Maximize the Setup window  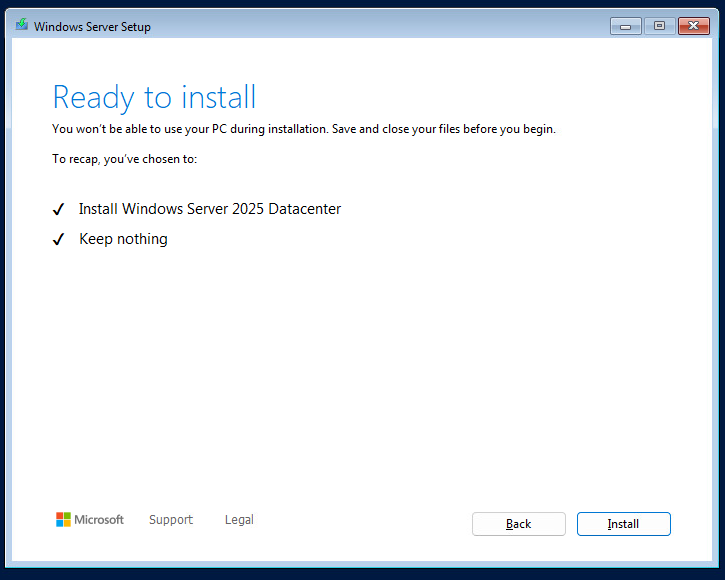658,26
